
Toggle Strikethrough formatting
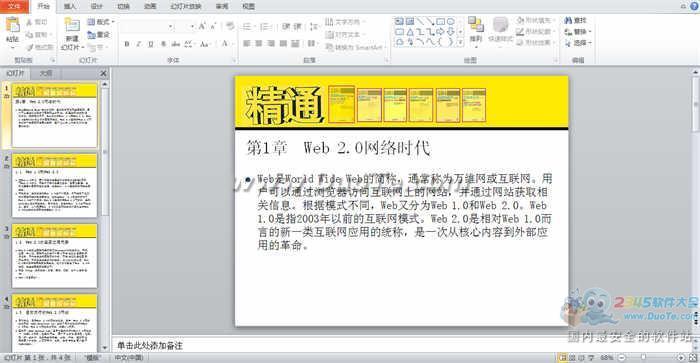point(175,44)
